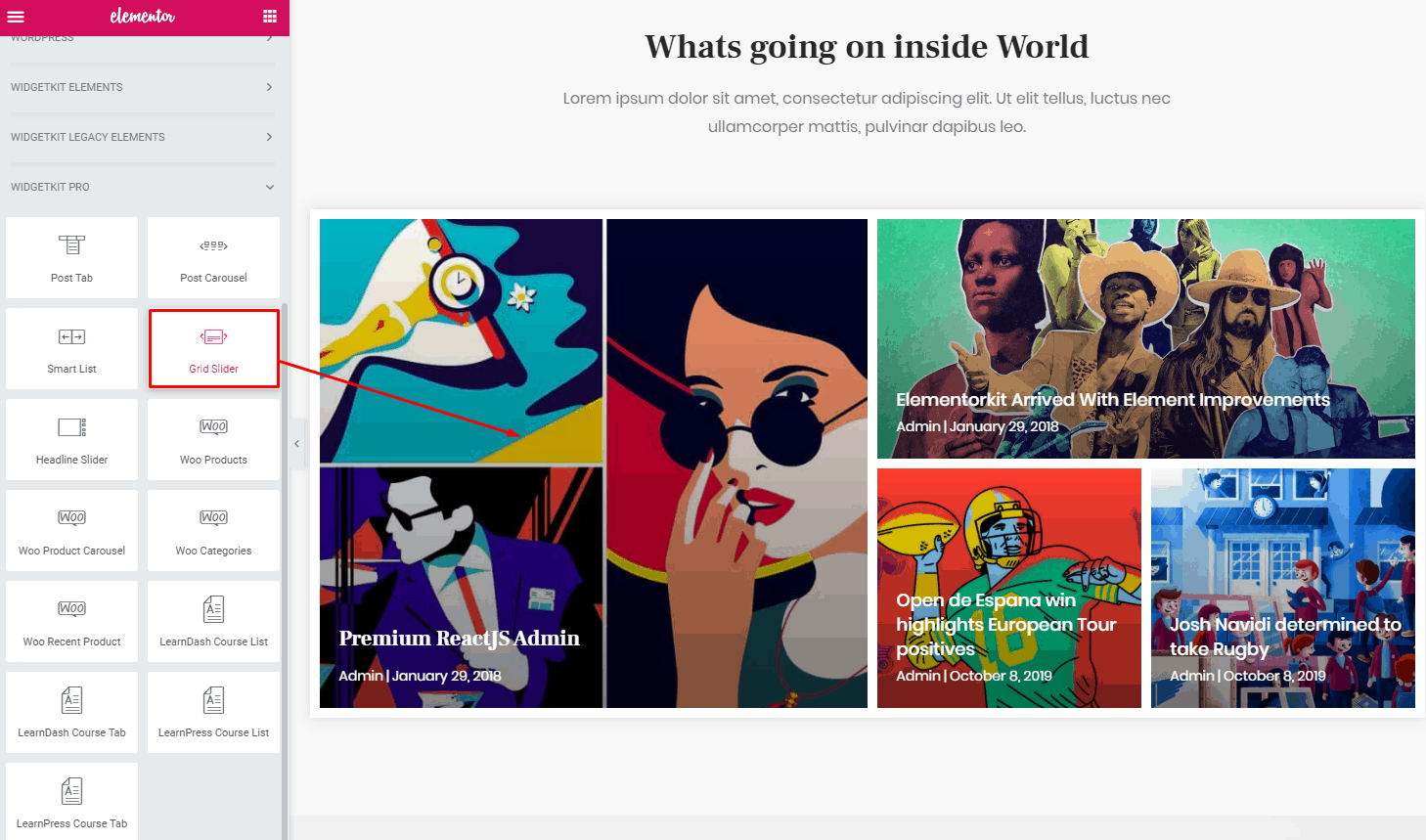Open the Elementor hamburger menu
The height and width of the screenshot is (840, 1426).
point(15,17)
